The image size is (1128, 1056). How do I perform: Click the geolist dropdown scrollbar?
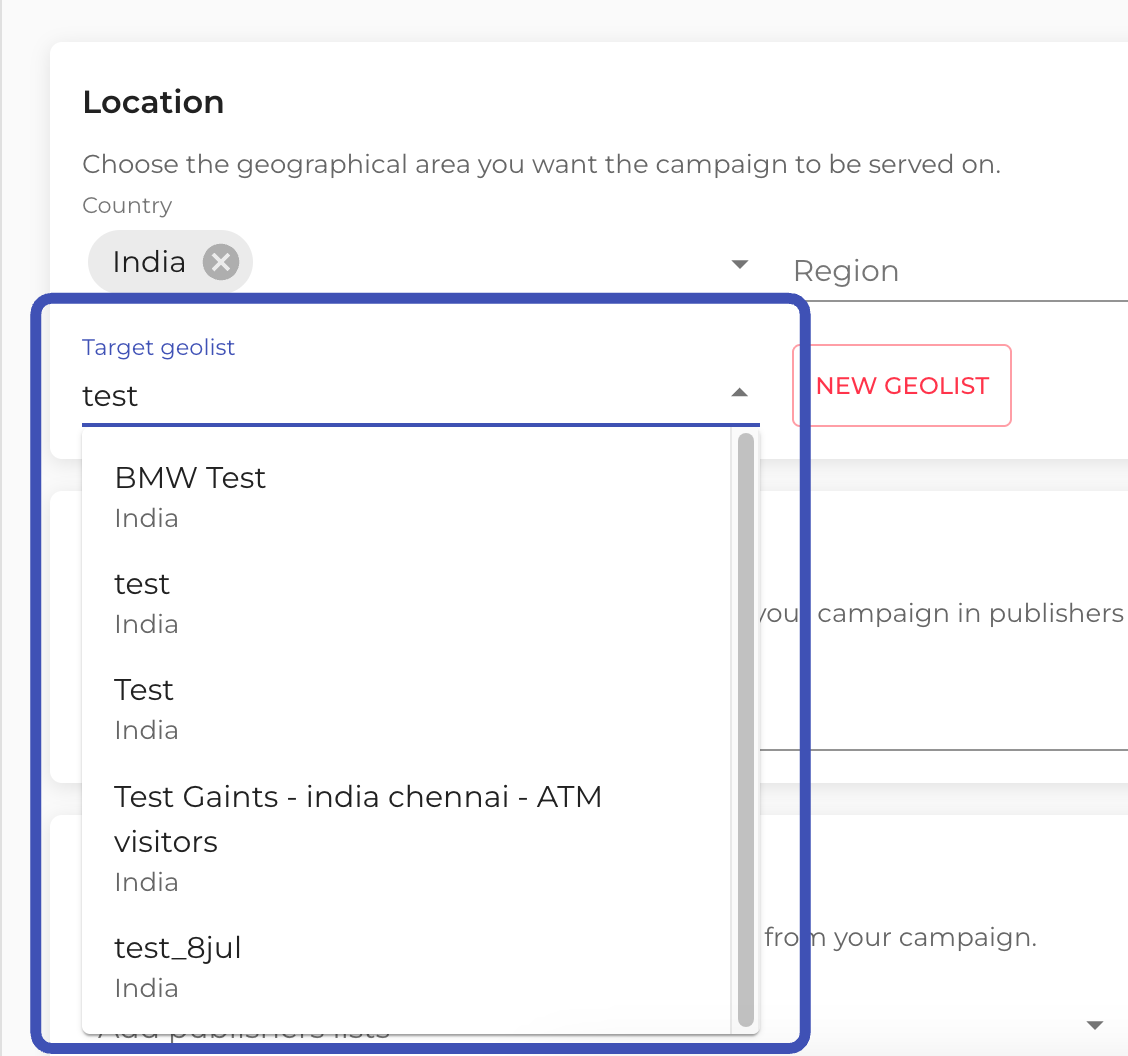point(745,730)
